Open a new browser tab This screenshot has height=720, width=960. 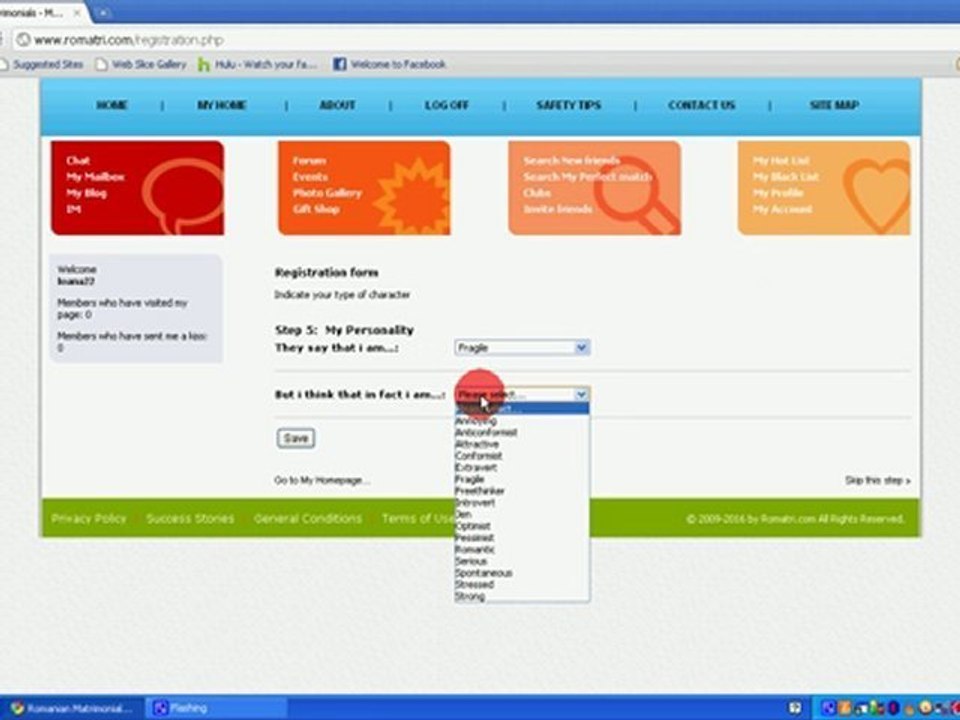click(103, 12)
